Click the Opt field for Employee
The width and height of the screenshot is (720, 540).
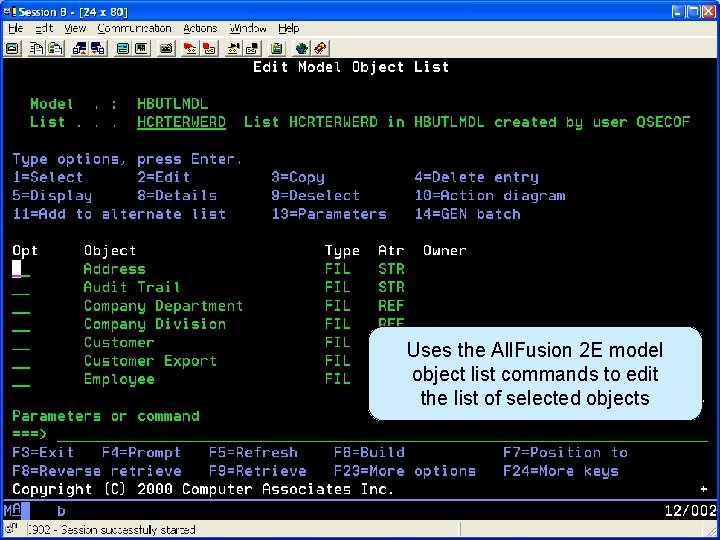pyautogui.click(x=21, y=379)
